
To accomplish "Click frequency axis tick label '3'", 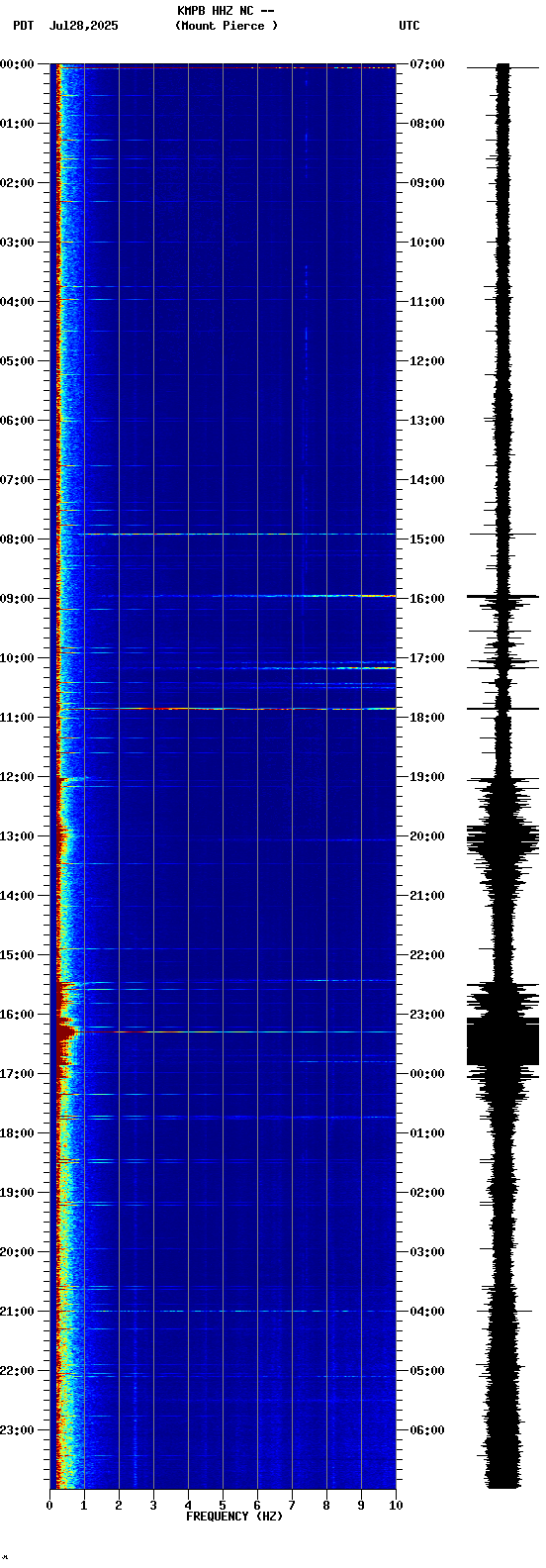I will (153, 1506).
